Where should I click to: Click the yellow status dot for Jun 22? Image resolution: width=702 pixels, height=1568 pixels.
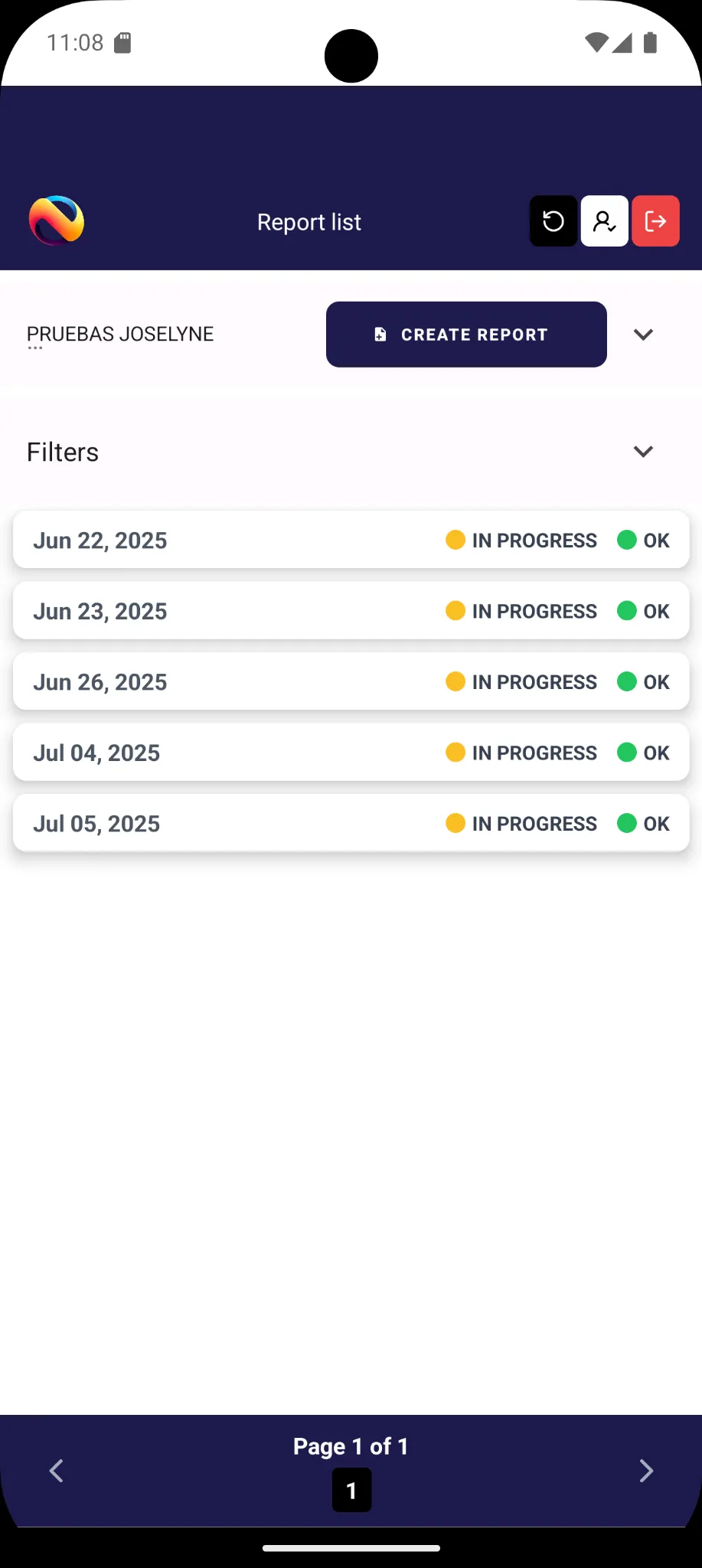point(455,540)
